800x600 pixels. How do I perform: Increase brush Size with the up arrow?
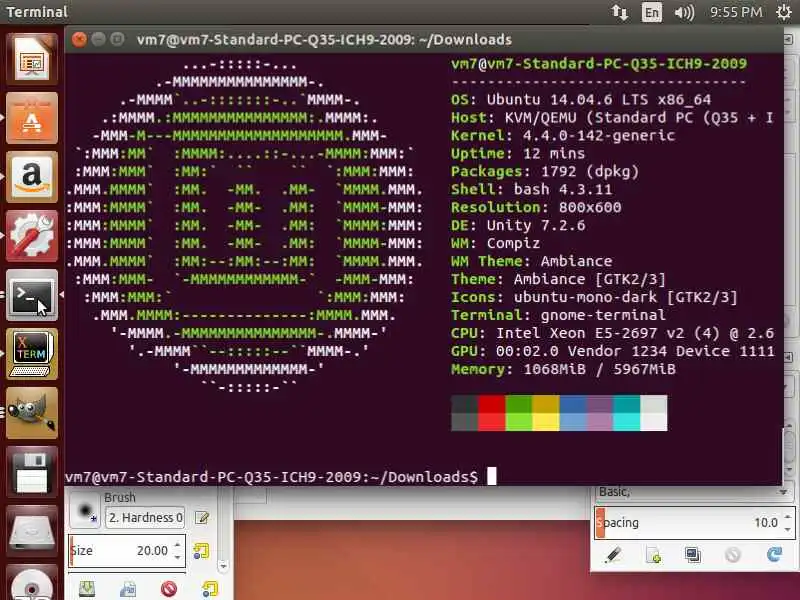(178, 544)
